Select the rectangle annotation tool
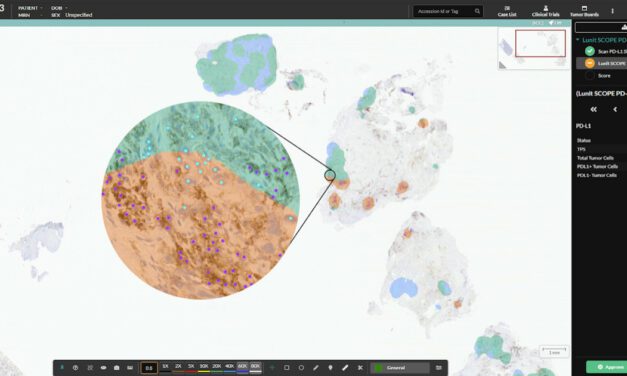The width and height of the screenshot is (627, 376). (287, 368)
